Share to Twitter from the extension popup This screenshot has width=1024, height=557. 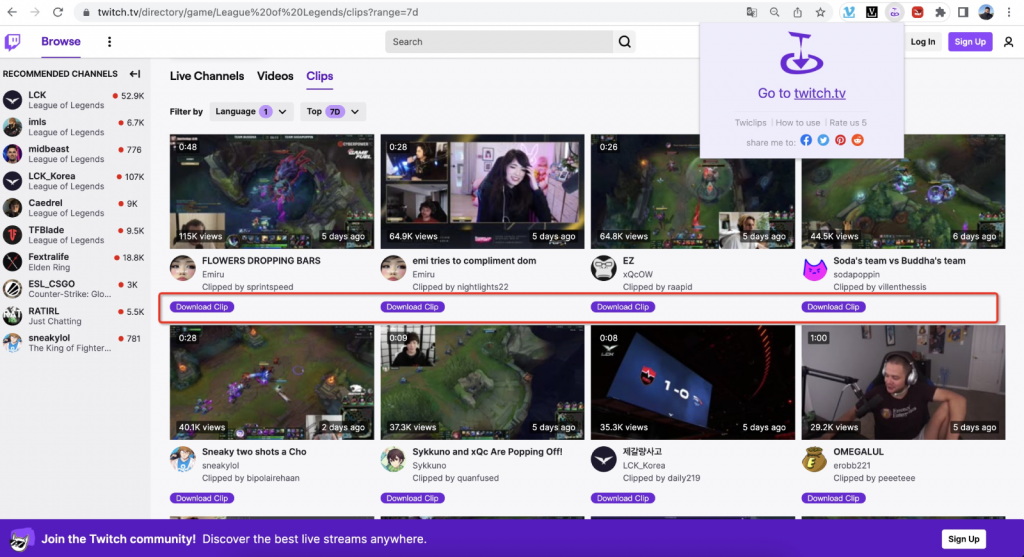(x=823, y=140)
